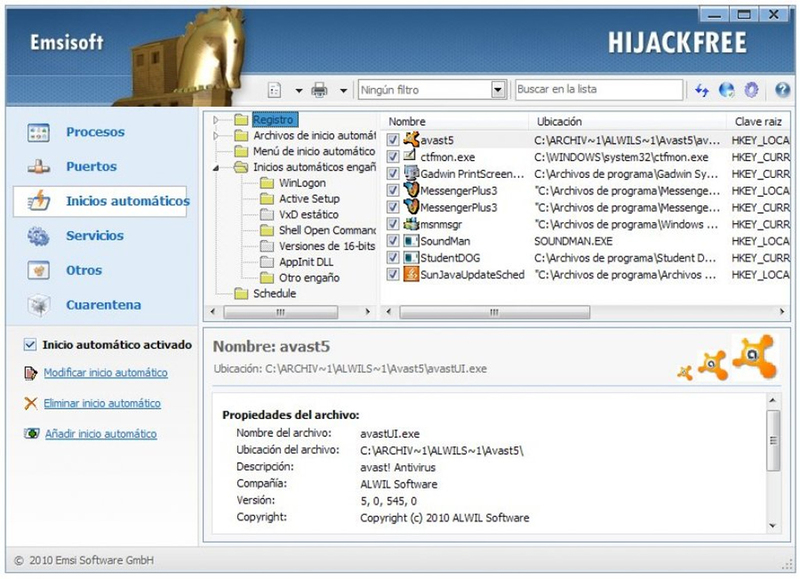The height and width of the screenshot is (579, 800).
Task: Expand the Archivos de inicio automát node
Action: click(x=216, y=136)
